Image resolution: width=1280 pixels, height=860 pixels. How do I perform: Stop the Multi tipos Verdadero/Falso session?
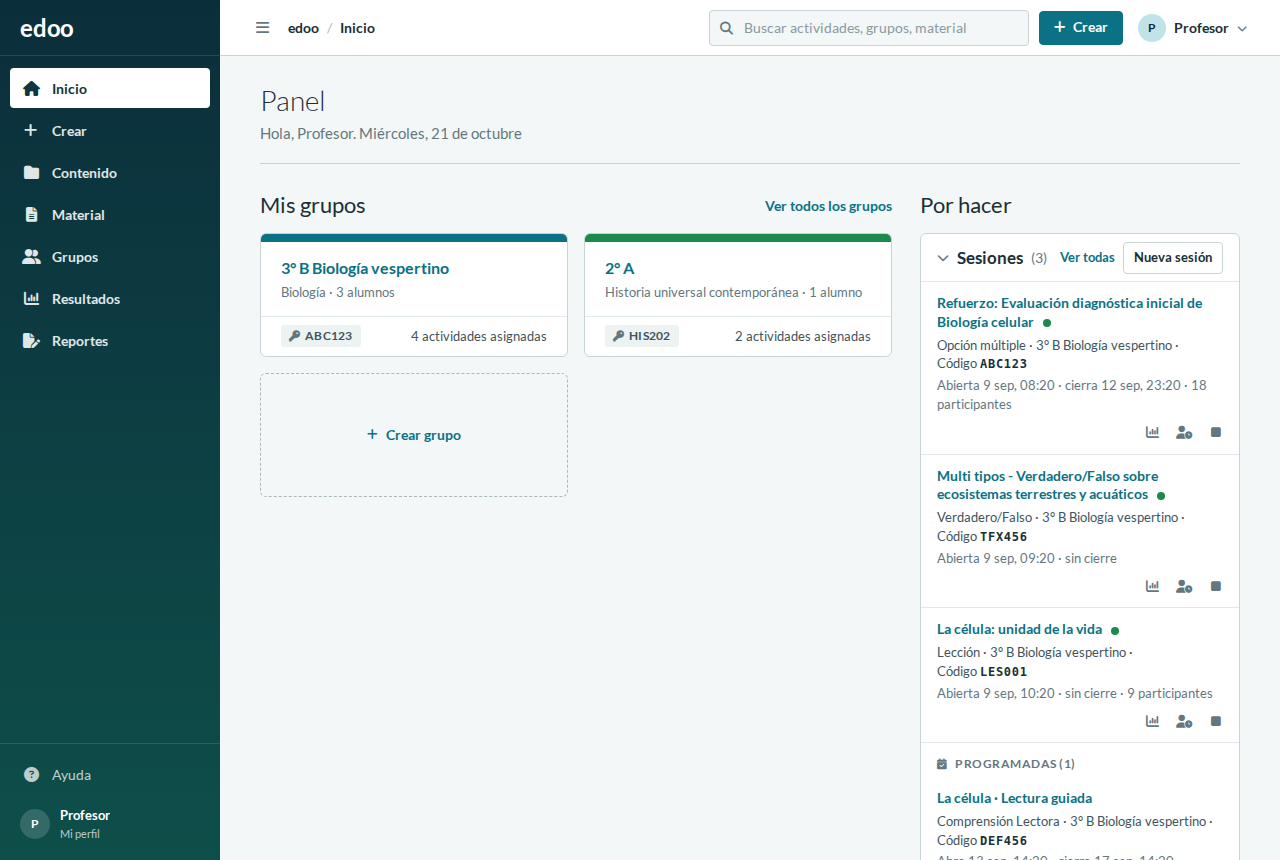(x=1216, y=586)
